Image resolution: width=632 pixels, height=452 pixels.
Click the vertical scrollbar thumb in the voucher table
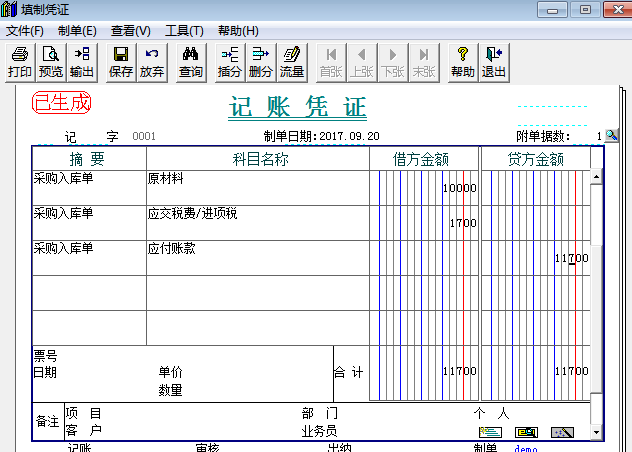tap(596, 319)
